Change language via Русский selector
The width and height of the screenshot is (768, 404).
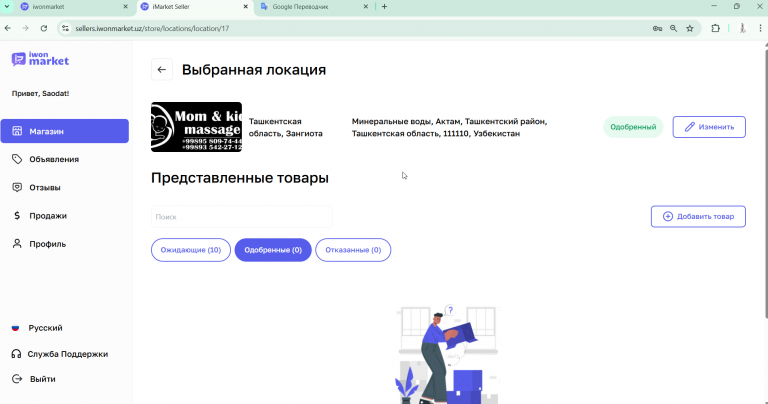click(x=37, y=328)
